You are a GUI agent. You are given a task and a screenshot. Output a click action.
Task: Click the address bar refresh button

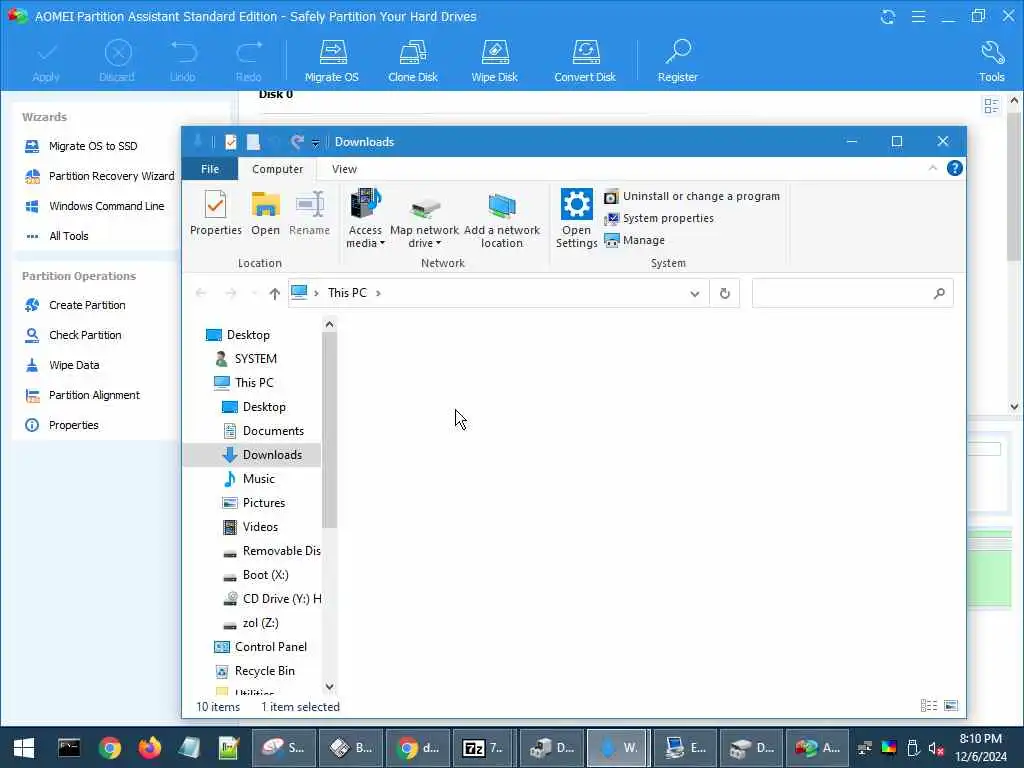tap(724, 293)
